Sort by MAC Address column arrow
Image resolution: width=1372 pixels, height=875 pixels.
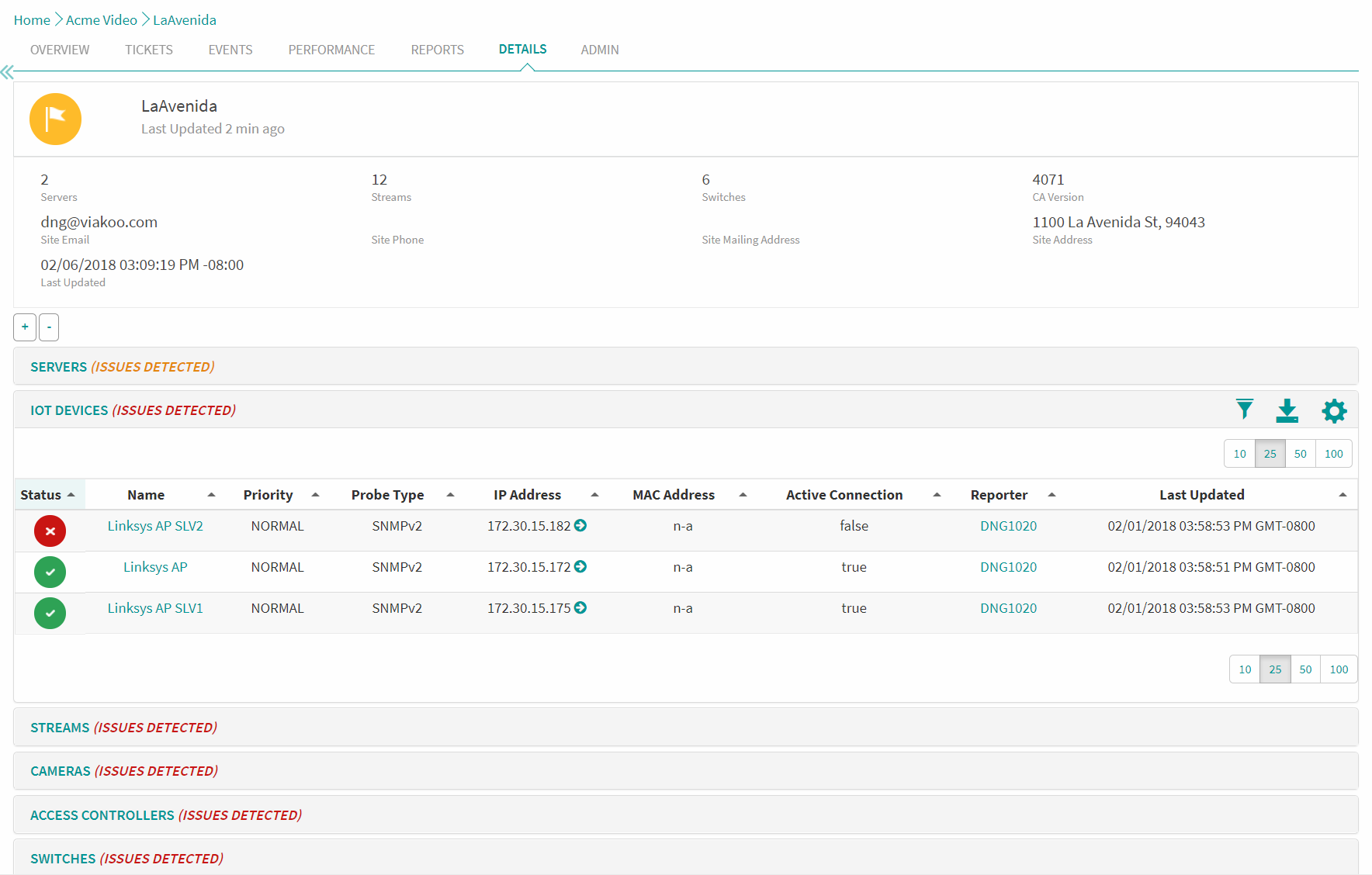click(x=743, y=495)
